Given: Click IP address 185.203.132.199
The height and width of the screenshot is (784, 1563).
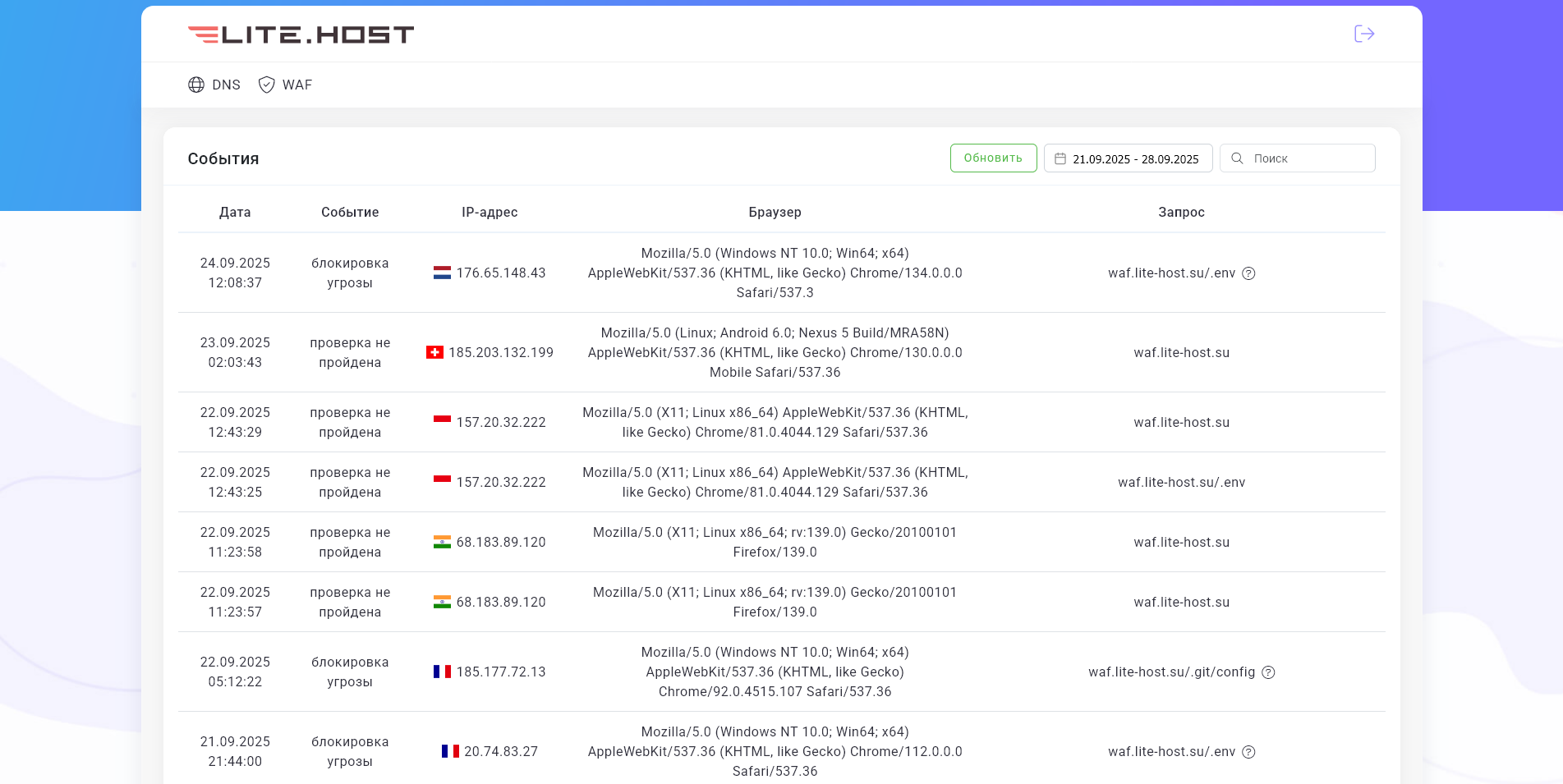Looking at the screenshot, I should tap(501, 352).
